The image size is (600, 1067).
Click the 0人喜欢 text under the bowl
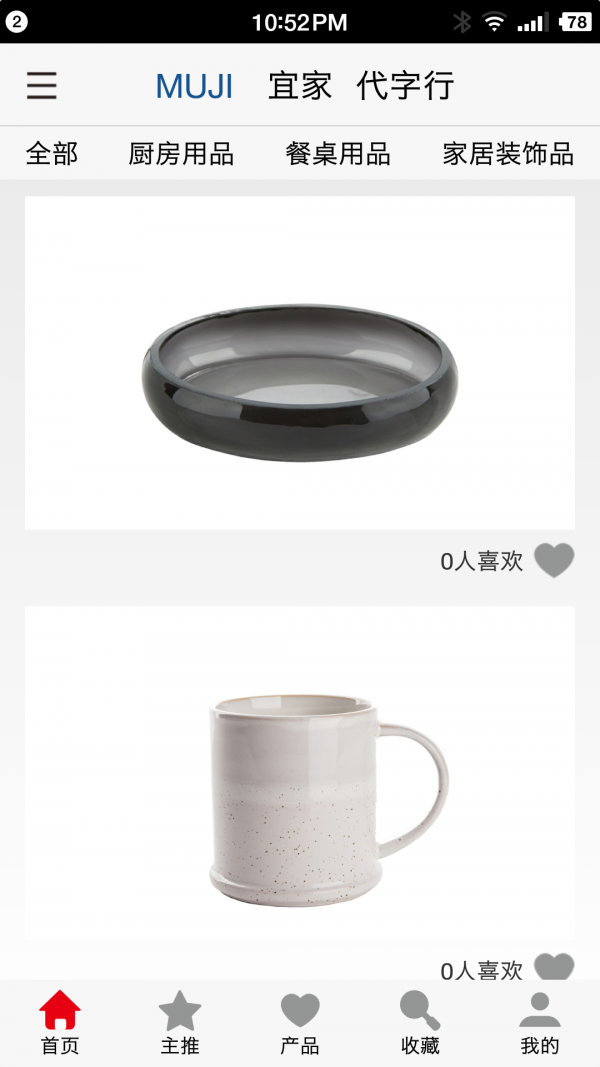[482, 562]
